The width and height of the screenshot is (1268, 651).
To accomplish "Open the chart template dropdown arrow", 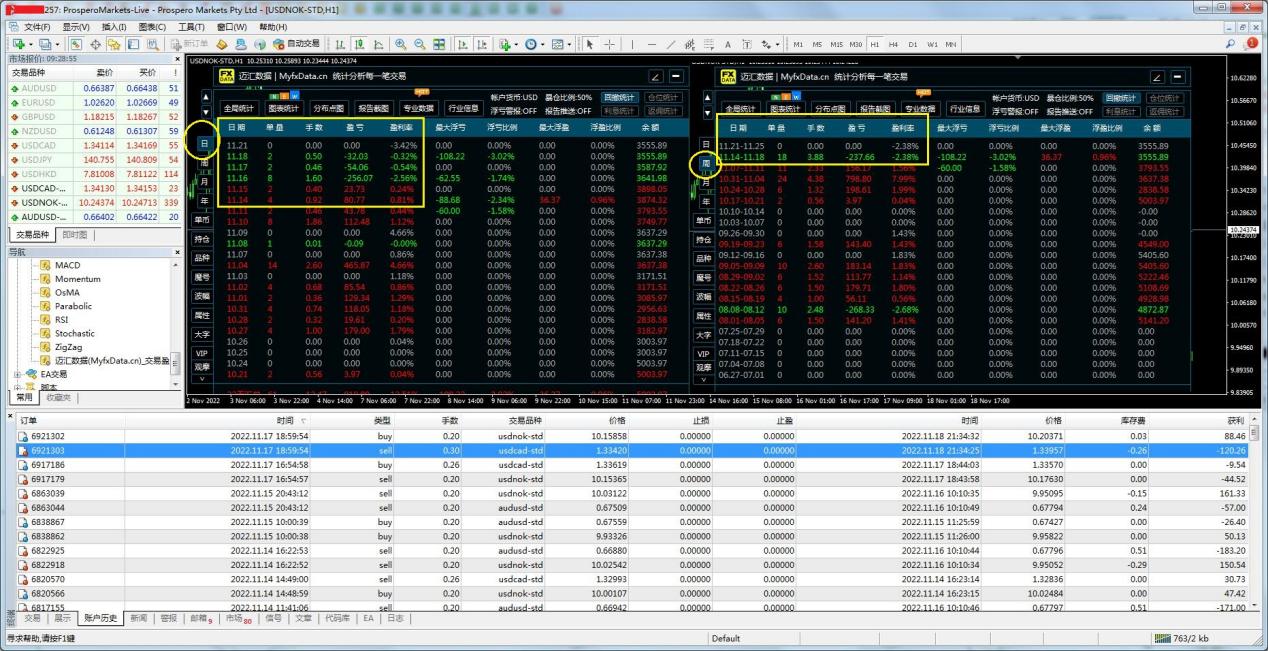I will [x=569, y=44].
